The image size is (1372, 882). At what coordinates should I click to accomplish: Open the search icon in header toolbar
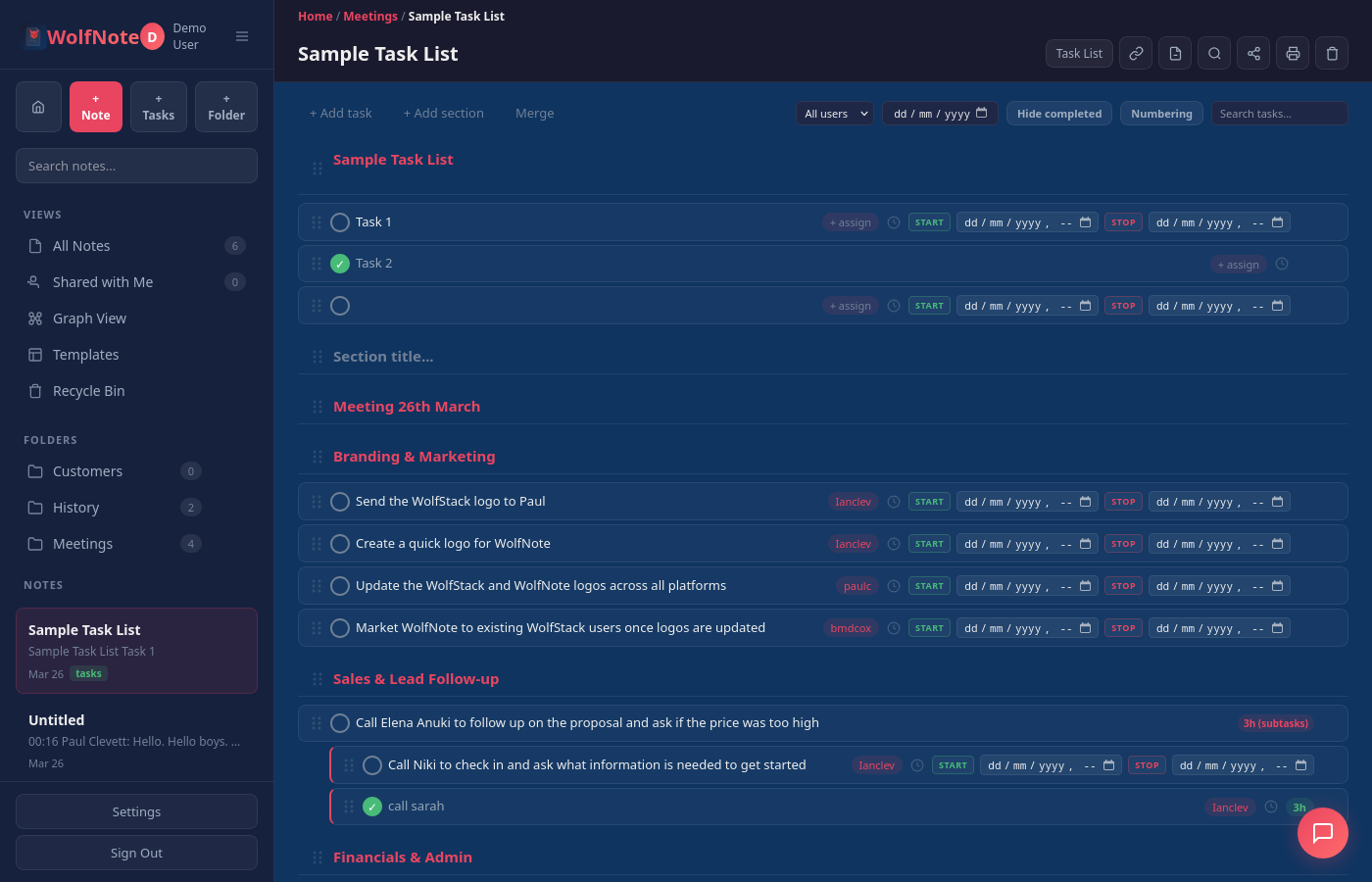[1214, 54]
